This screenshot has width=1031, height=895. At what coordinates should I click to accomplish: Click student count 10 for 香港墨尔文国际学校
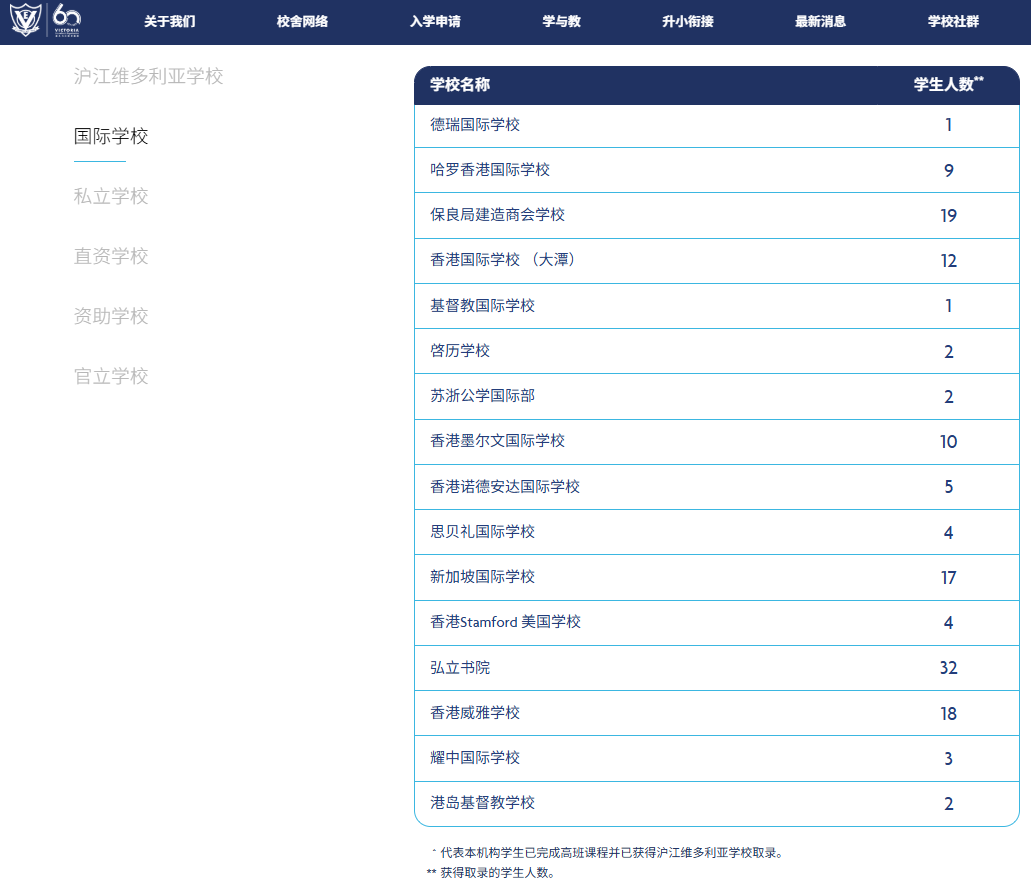point(948,442)
